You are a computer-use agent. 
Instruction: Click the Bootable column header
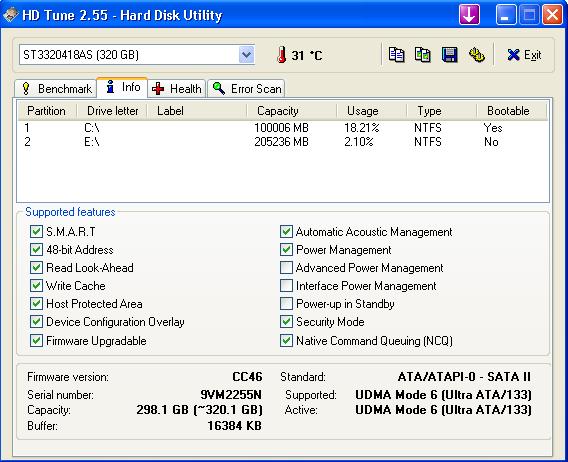pos(511,111)
